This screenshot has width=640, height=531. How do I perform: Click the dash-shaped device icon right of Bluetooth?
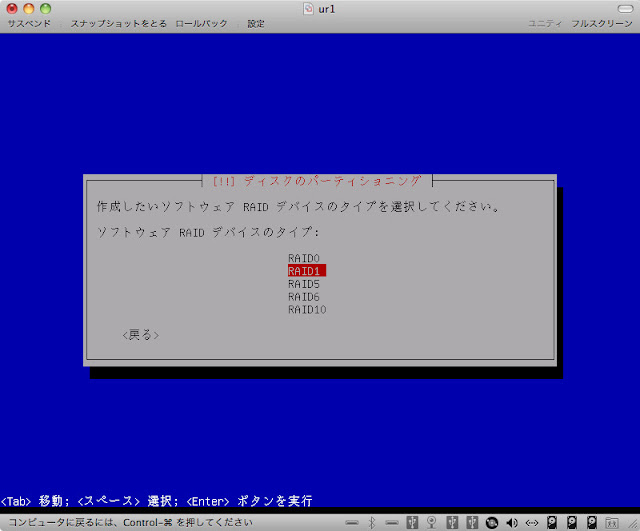click(x=392, y=523)
